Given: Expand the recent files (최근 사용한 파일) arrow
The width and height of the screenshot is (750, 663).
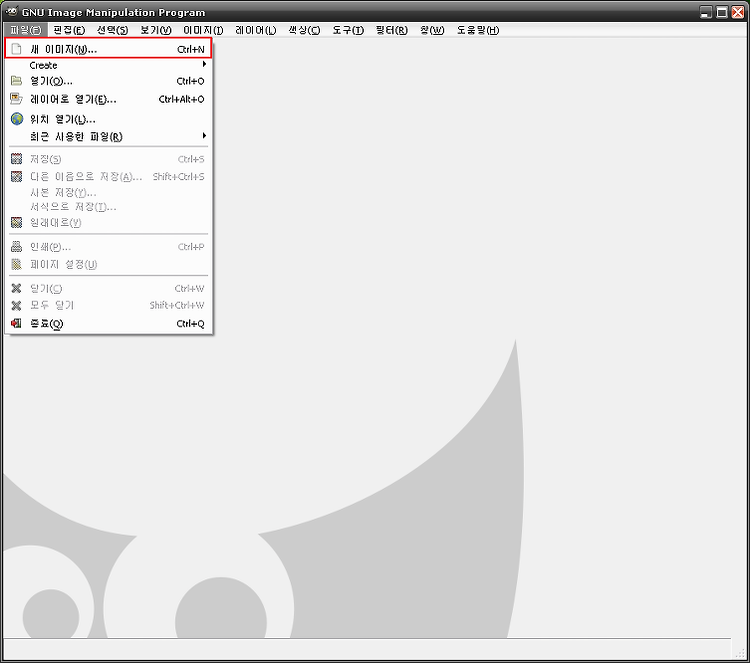Looking at the screenshot, I should [x=204, y=136].
